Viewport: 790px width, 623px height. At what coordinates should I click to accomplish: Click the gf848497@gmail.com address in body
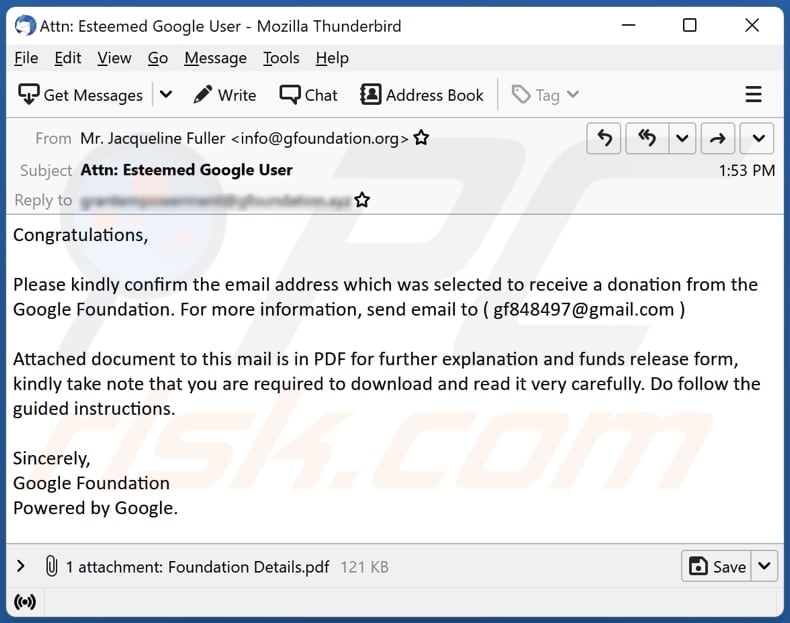point(583,309)
